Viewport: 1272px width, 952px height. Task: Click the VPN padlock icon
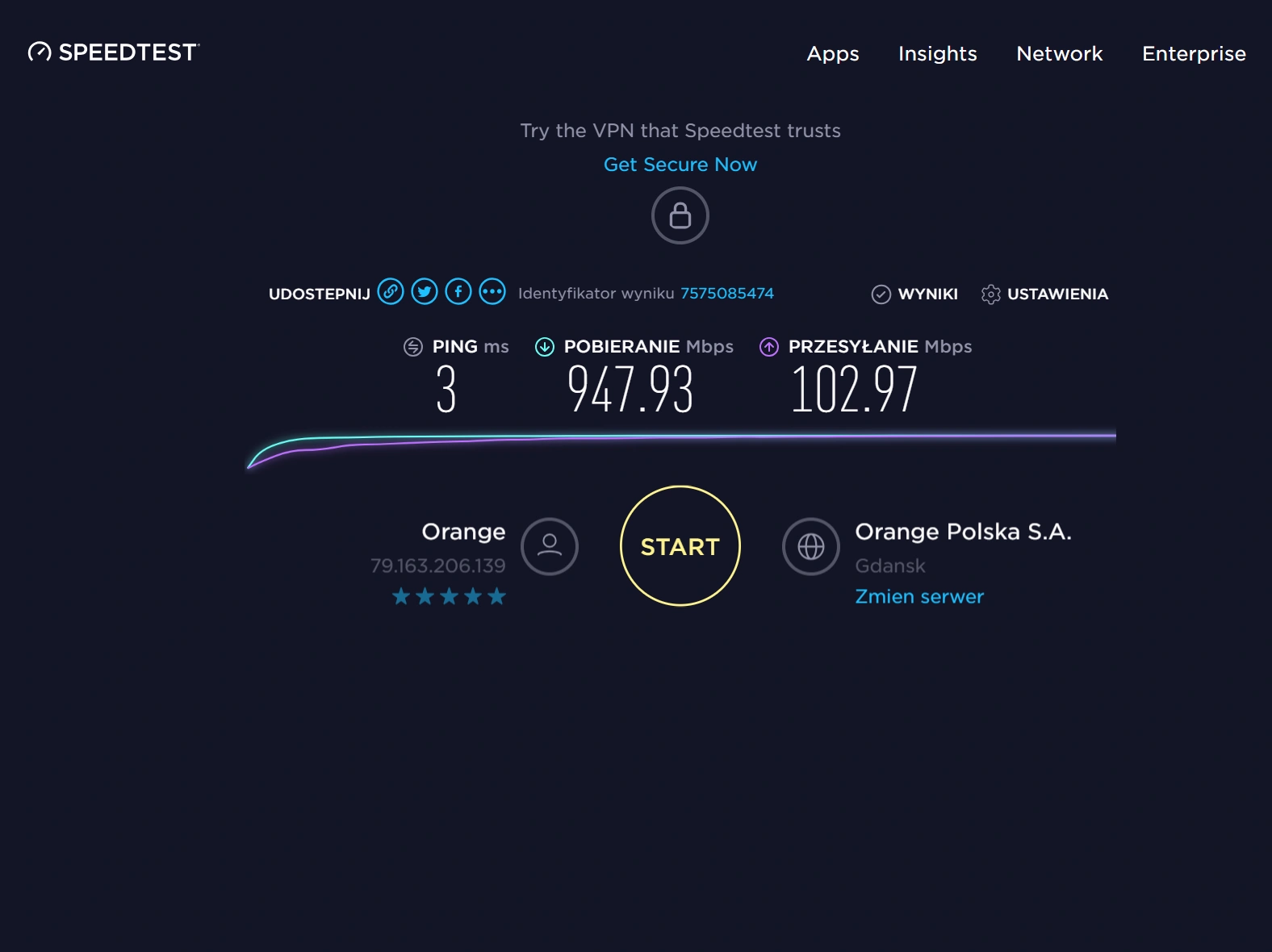point(680,215)
